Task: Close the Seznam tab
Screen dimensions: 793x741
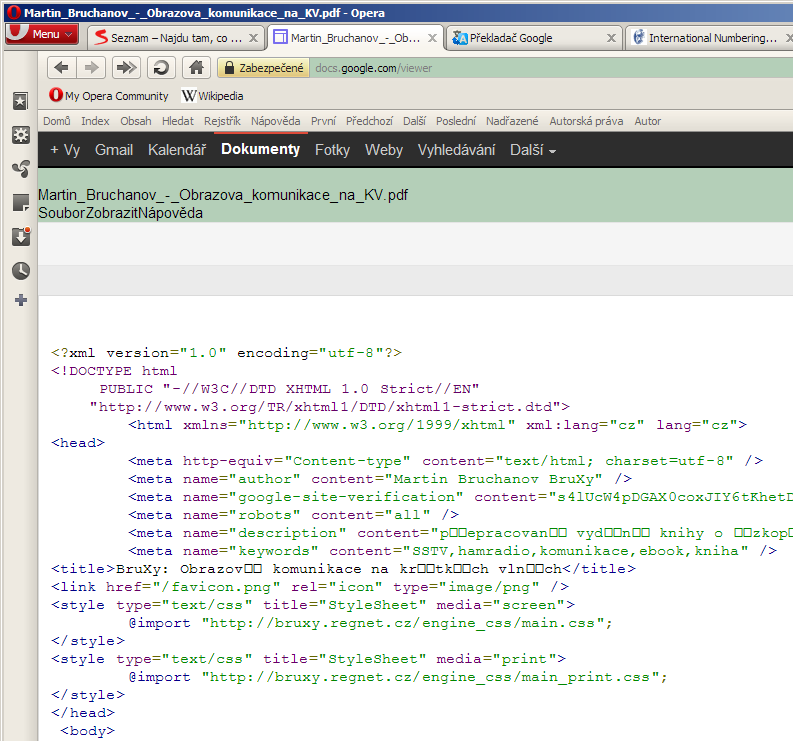Action: [252, 38]
